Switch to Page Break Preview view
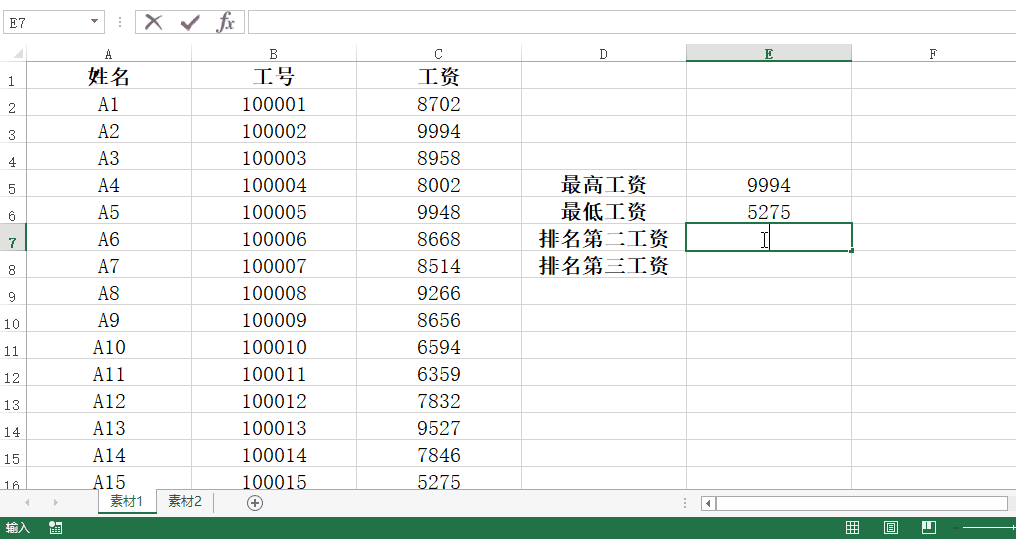Viewport: 1016px width, 539px height. coord(928,527)
